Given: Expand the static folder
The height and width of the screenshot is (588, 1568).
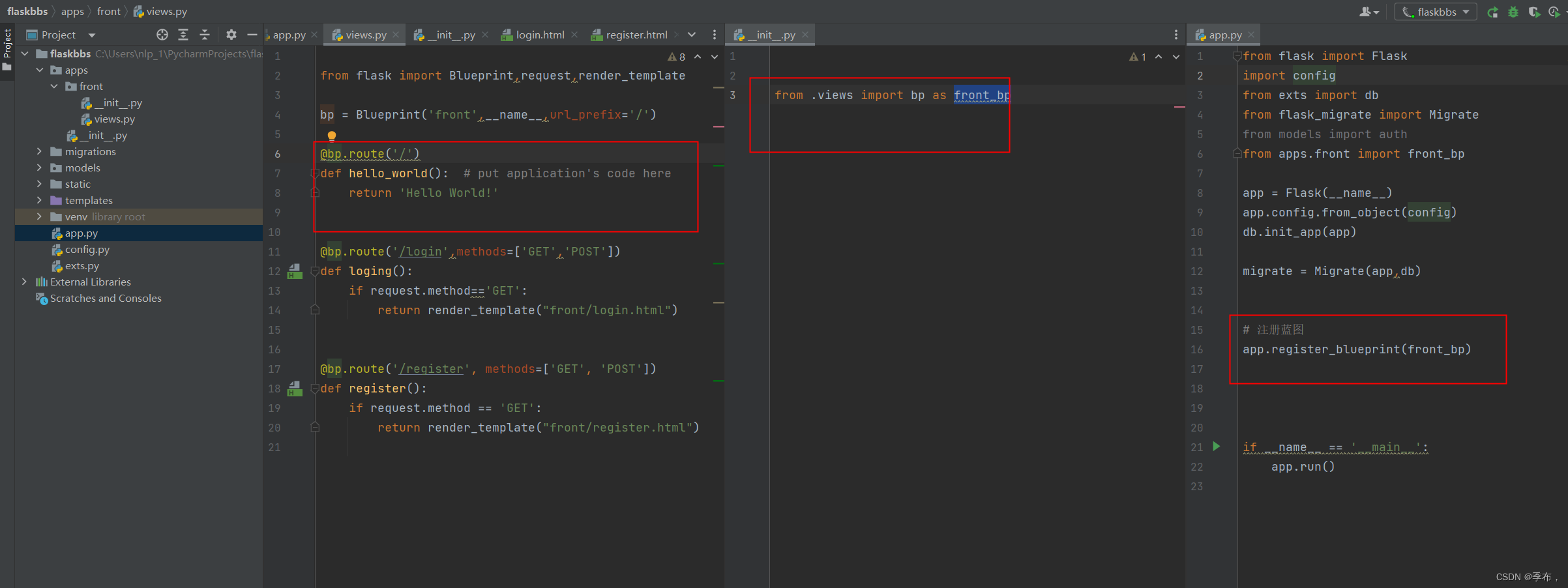Looking at the screenshot, I should 40,184.
